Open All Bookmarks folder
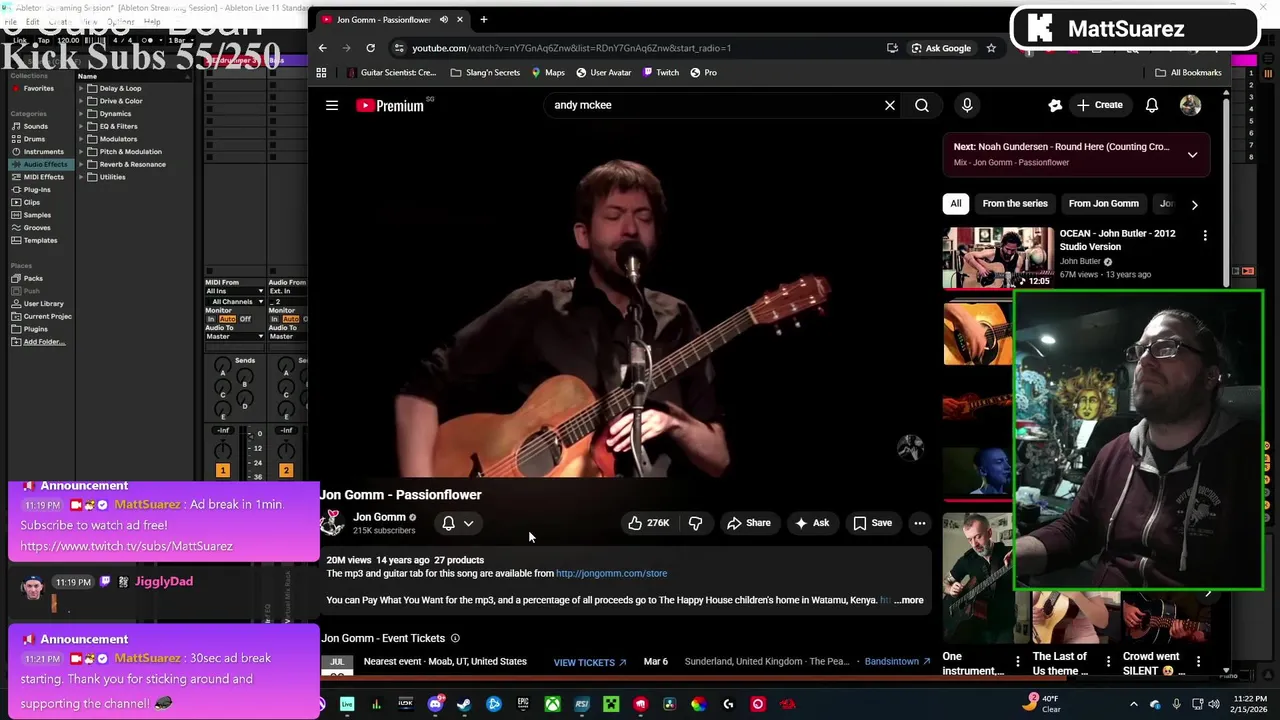Image resolution: width=1280 pixels, height=720 pixels. tap(1188, 72)
